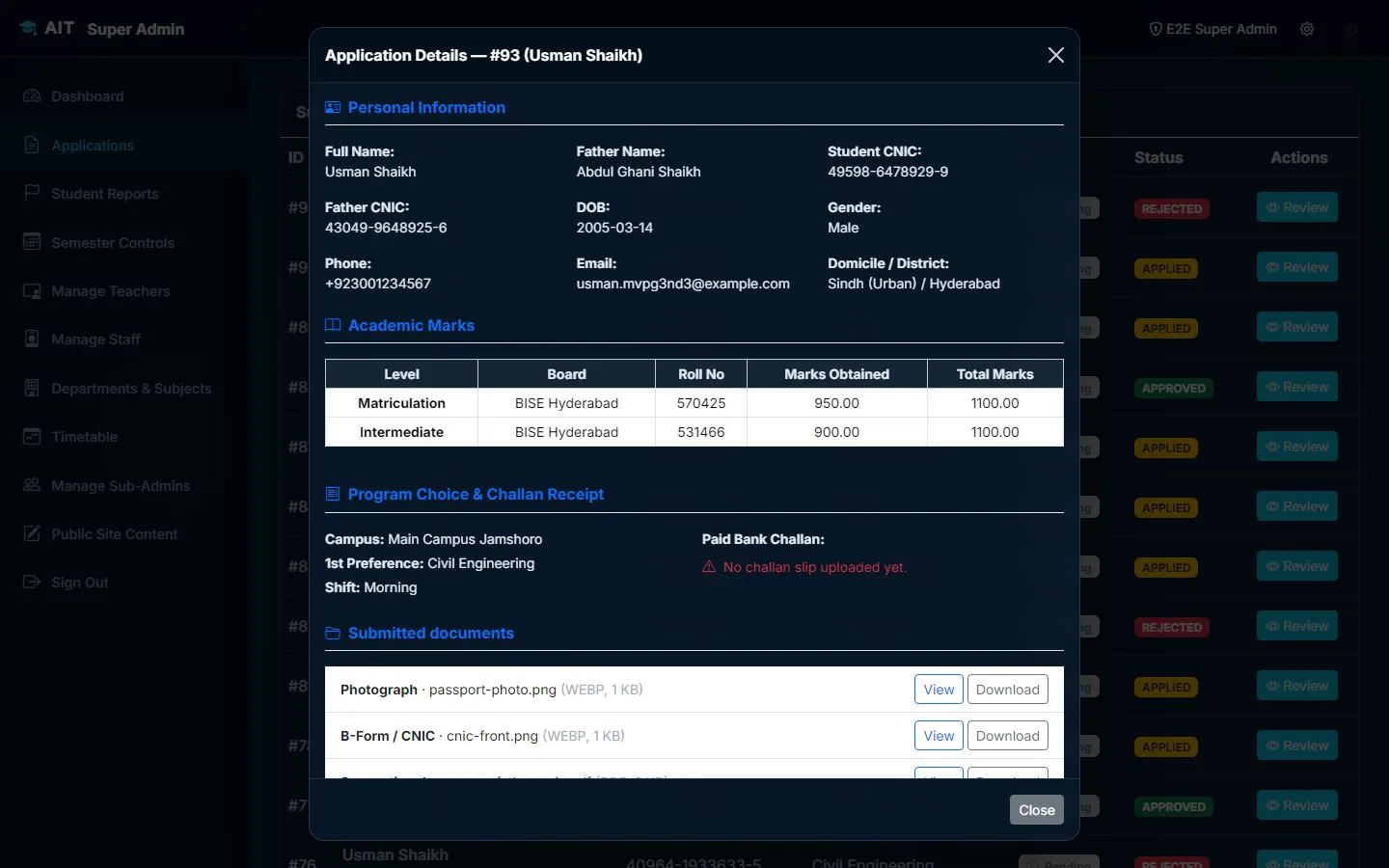Click the Academic Marks book icon
1389x868 pixels.
tap(333, 326)
